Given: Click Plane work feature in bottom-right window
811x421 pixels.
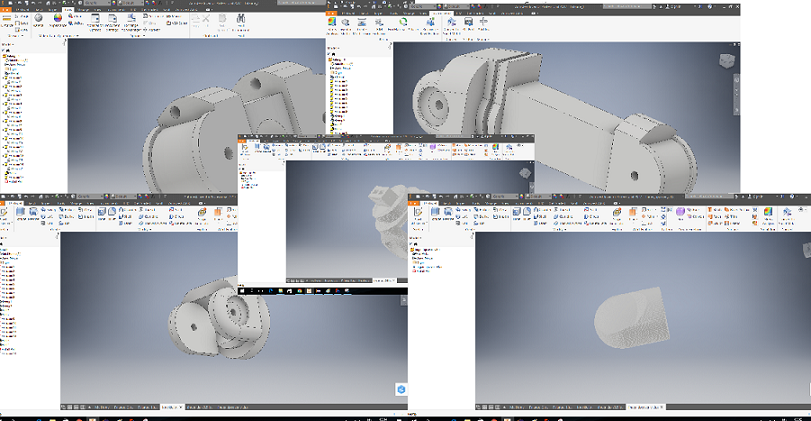Looking at the screenshot, I should [x=632, y=214].
